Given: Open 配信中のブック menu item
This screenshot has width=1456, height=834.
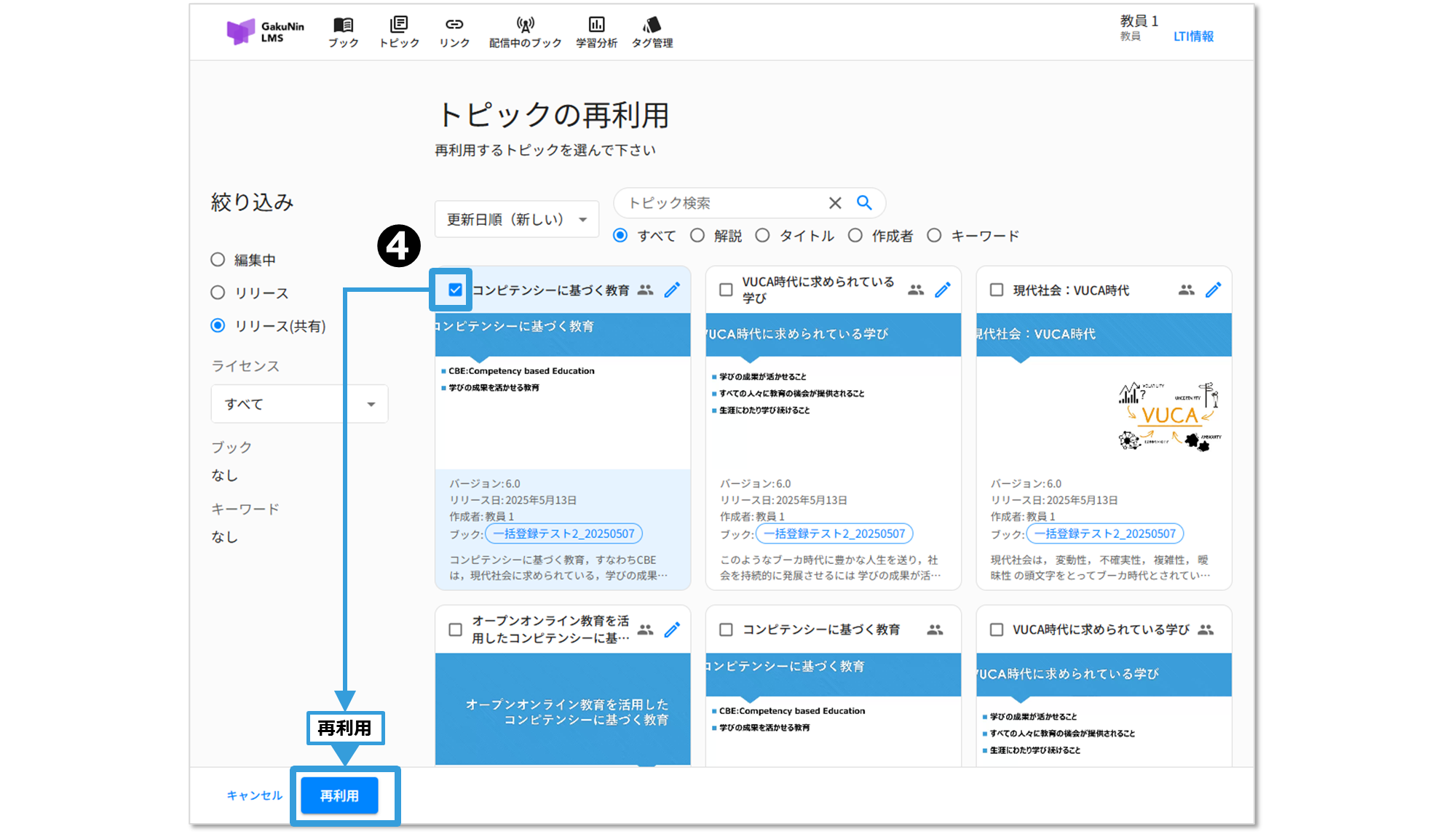Looking at the screenshot, I should (525, 32).
